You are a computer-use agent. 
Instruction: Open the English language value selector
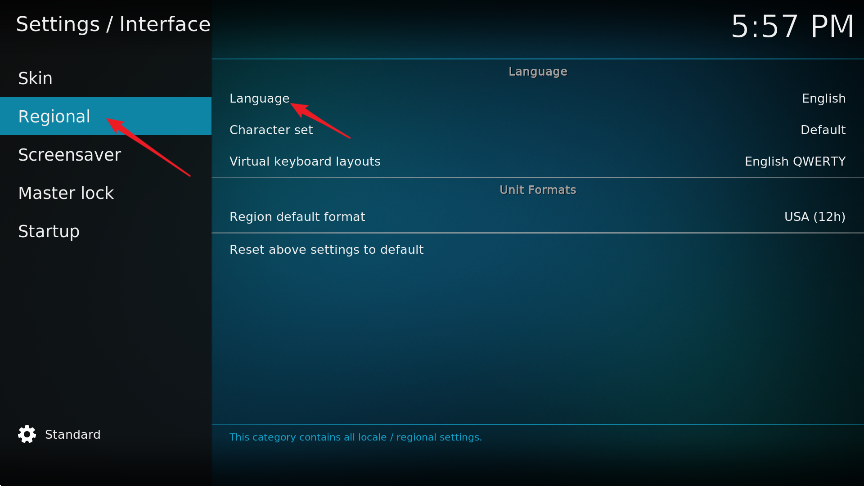click(823, 99)
